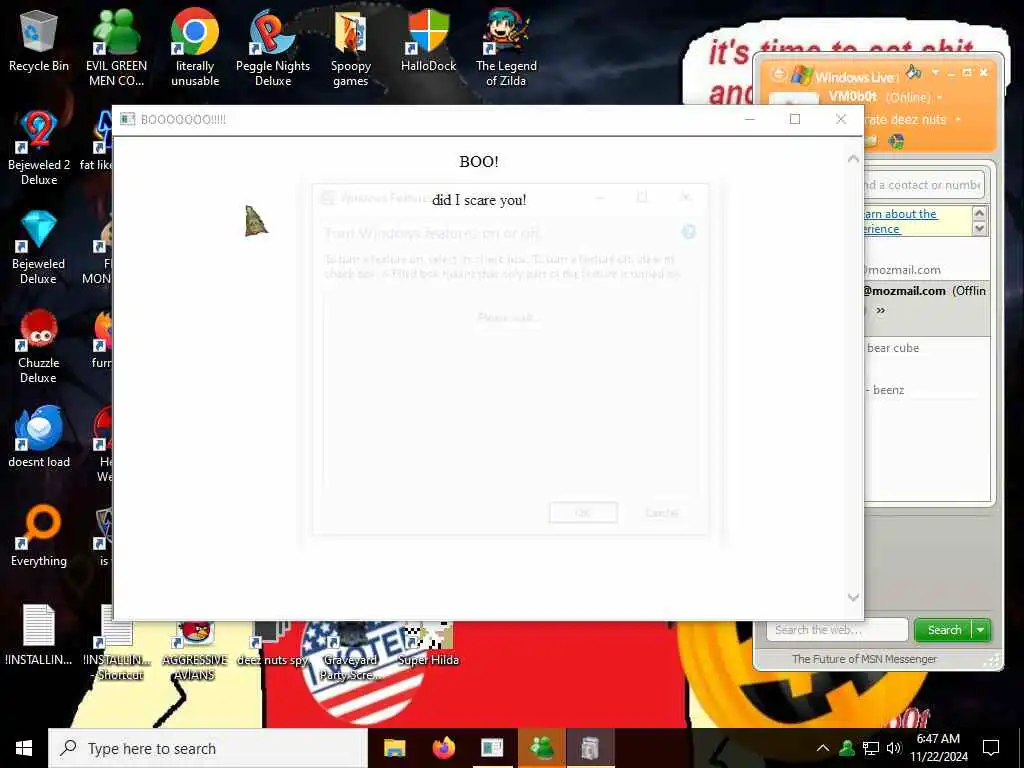
Task: Open File Explorer from the taskbar
Action: tap(394, 748)
